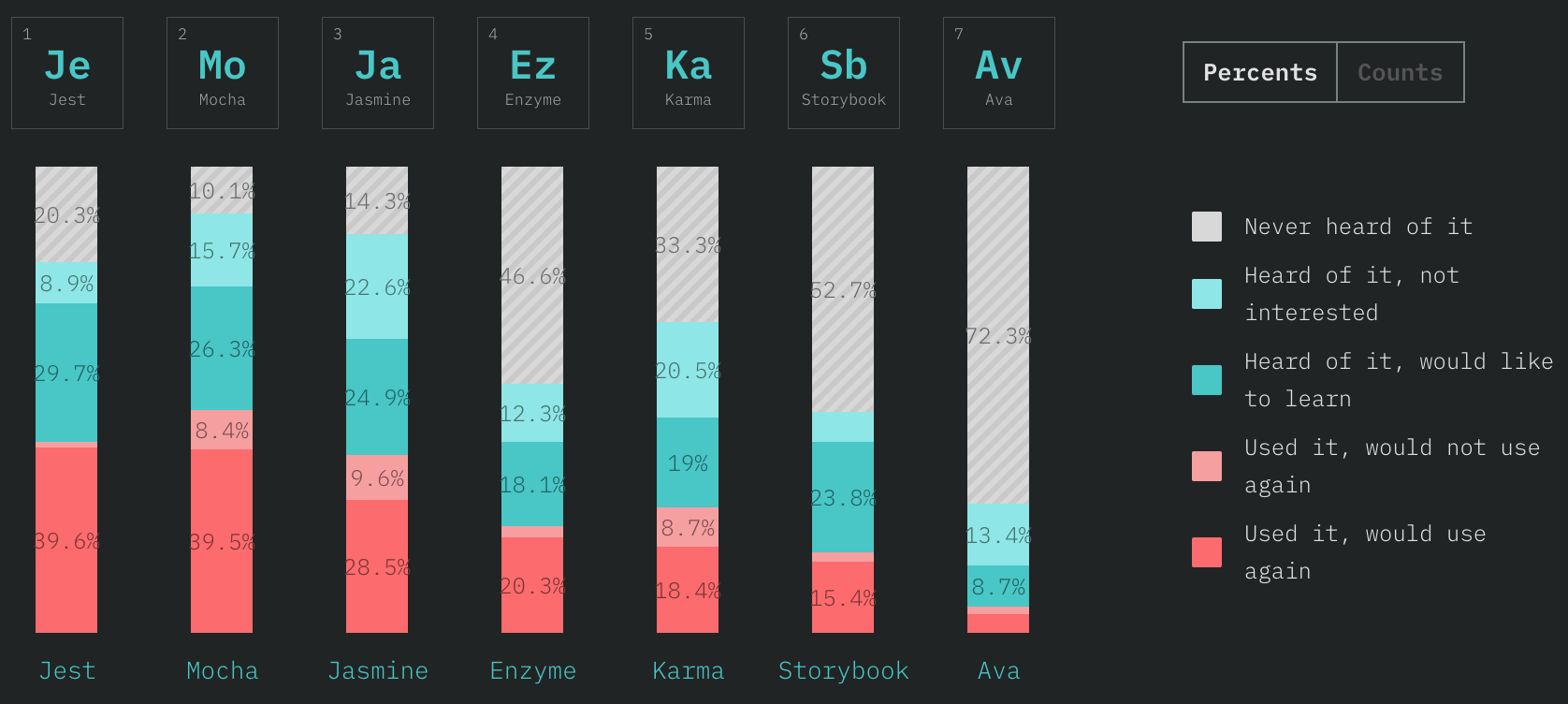Image resolution: width=1568 pixels, height=704 pixels.
Task: Click Ava's 72.3% never-heard bar segment
Action: [x=998, y=335]
